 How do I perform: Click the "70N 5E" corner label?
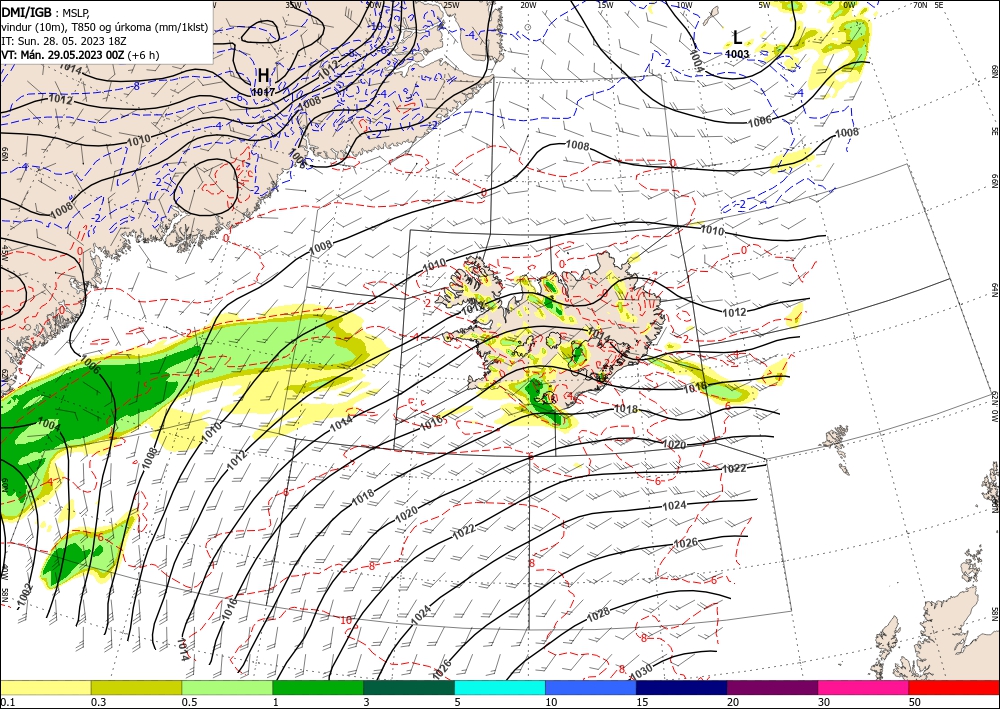(928, 5)
